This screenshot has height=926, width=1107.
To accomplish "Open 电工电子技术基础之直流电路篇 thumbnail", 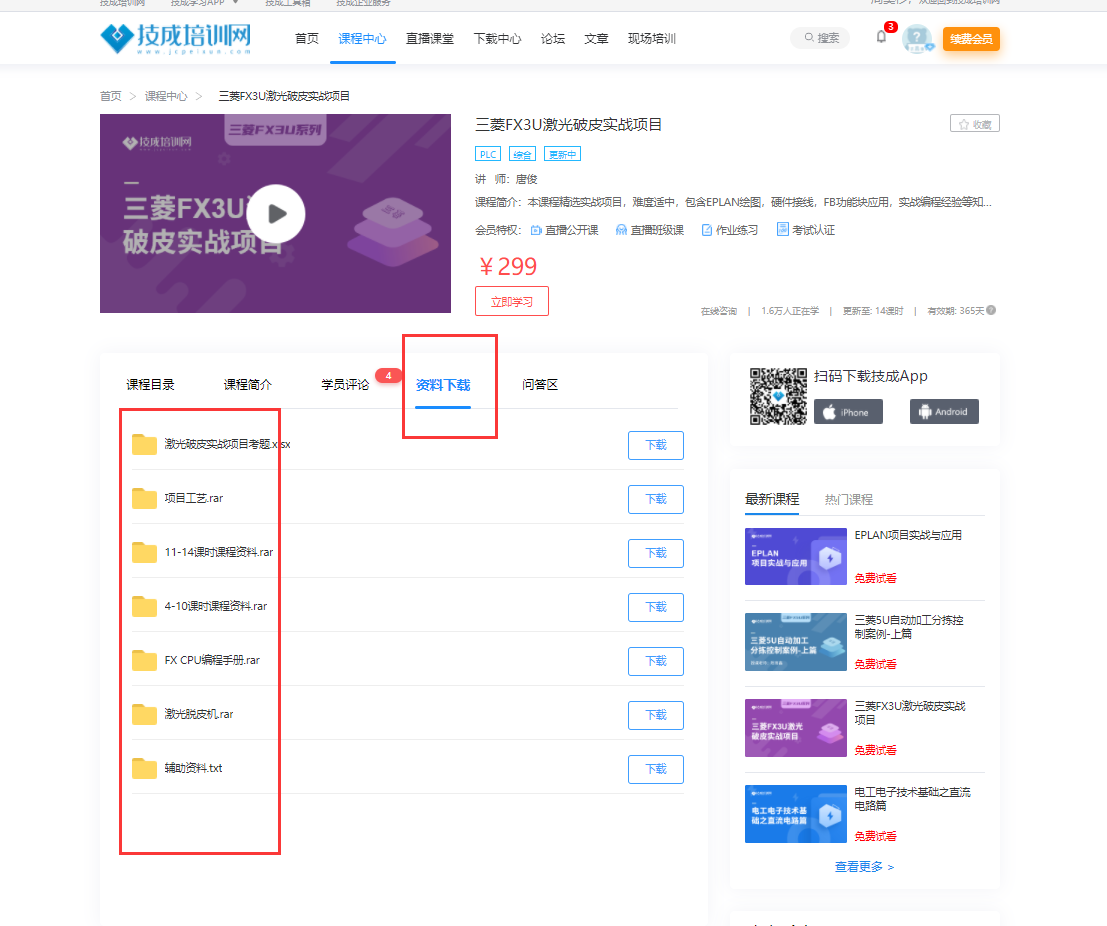I will [x=796, y=814].
